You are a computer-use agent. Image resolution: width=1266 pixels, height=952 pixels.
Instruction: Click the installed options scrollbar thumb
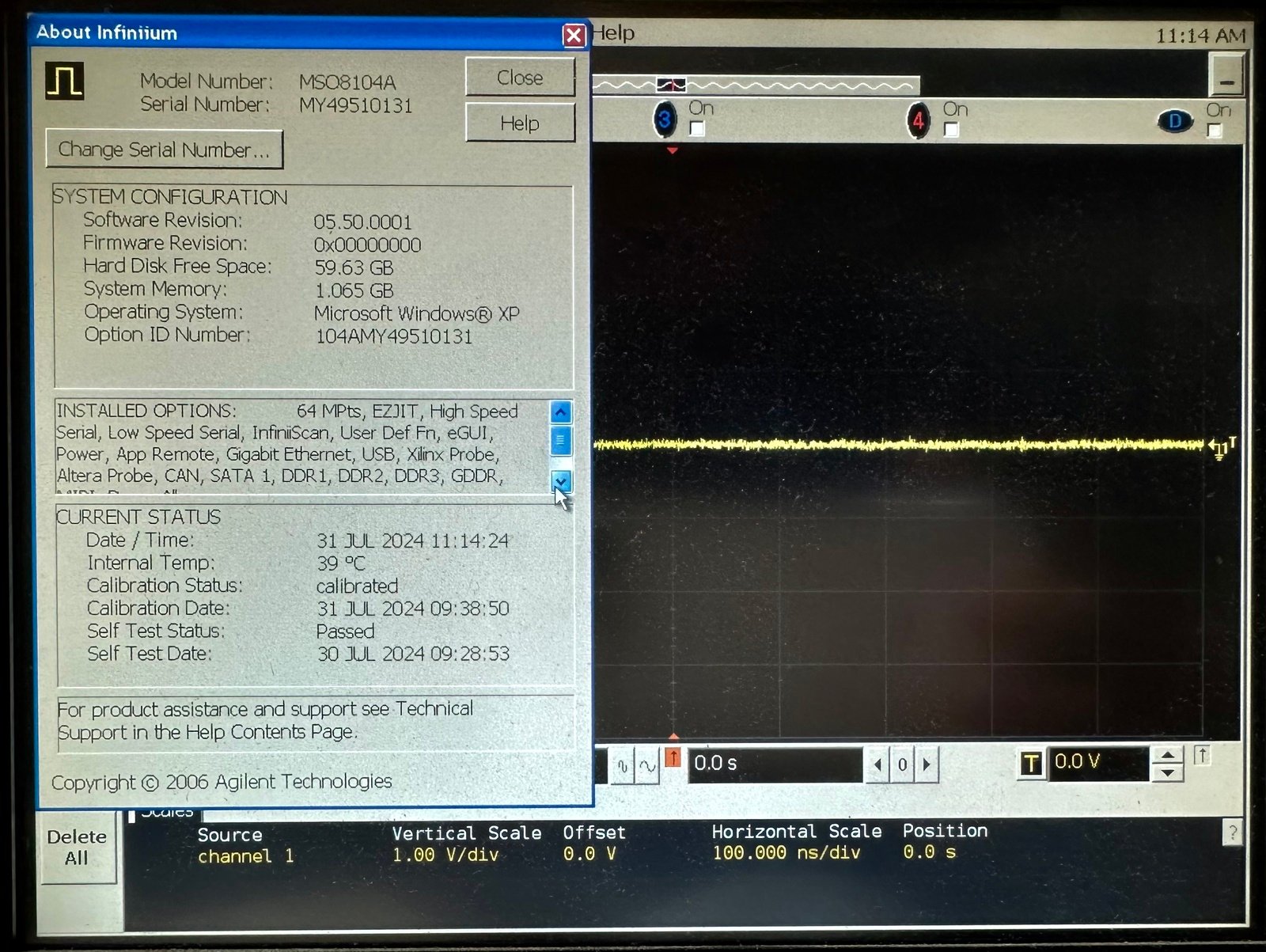[x=560, y=441]
